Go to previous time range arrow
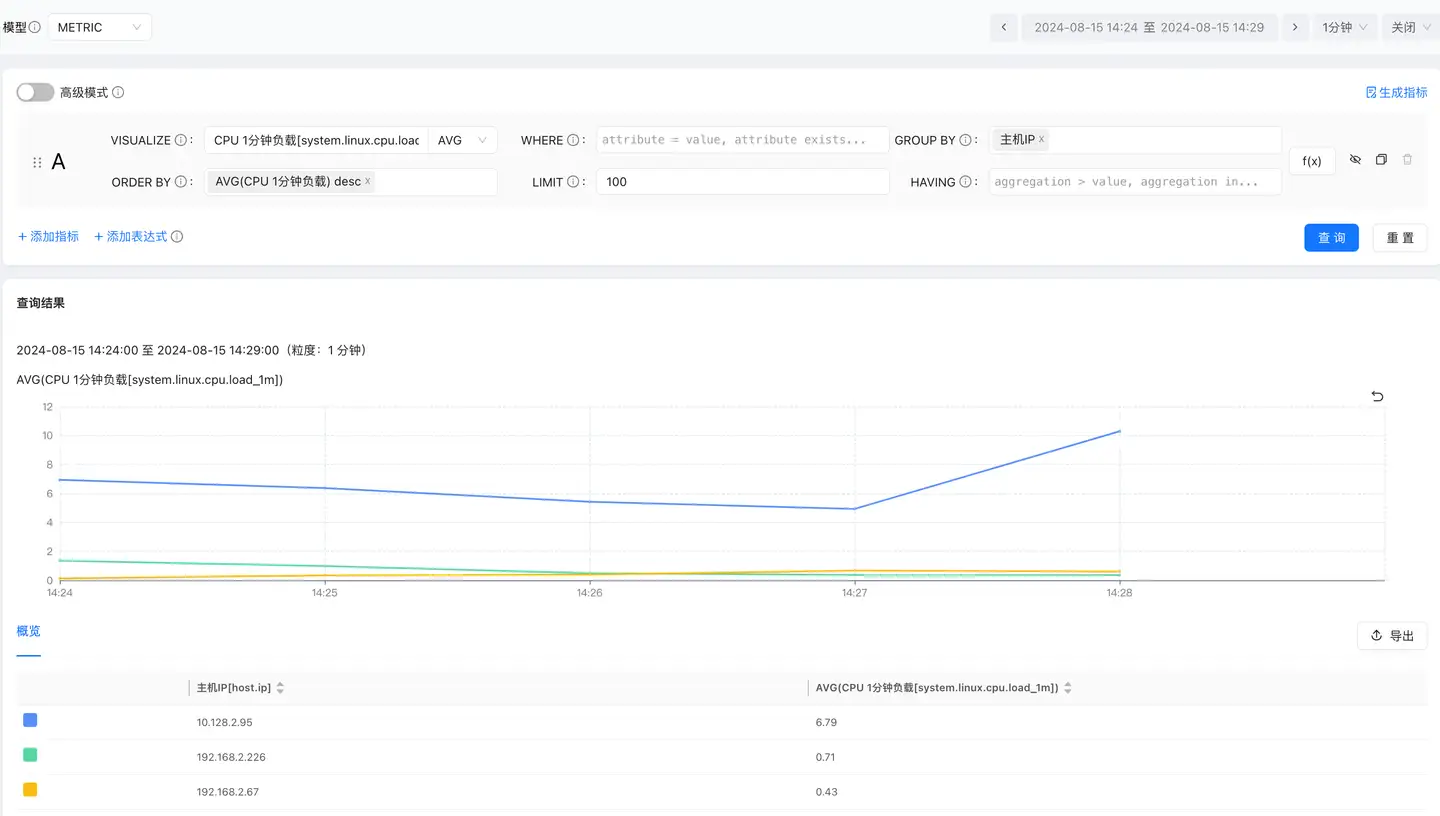This screenshot has width=1440, height=816. point(1004,27)
